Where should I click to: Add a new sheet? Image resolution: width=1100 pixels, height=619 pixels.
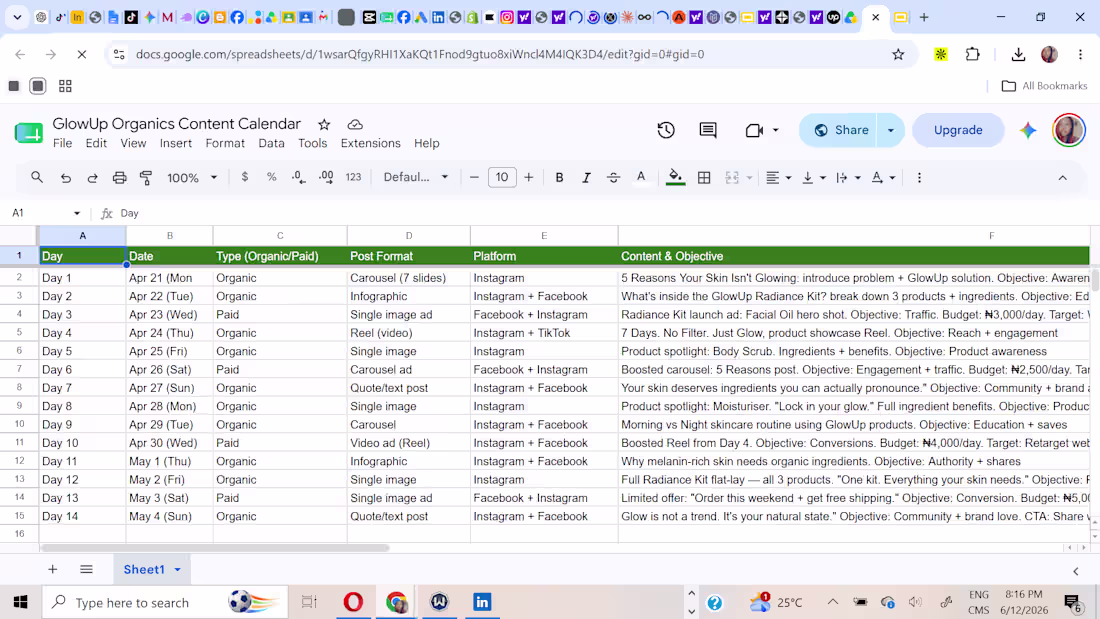(53, 569)
